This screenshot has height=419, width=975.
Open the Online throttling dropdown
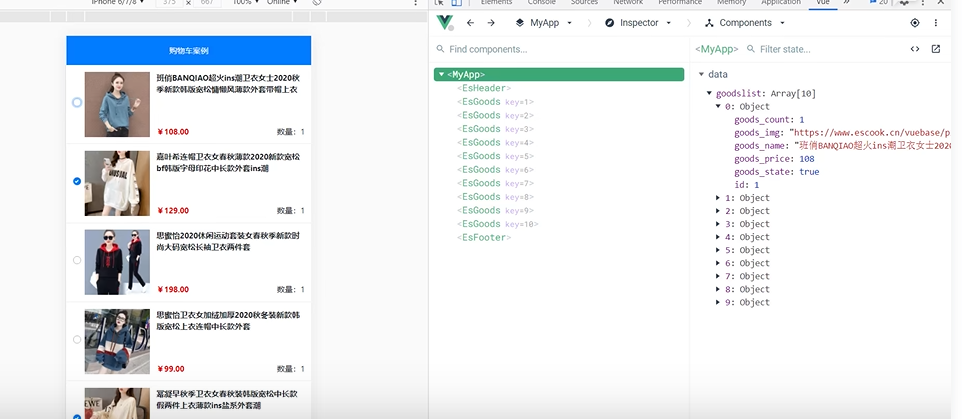[282, 2]
